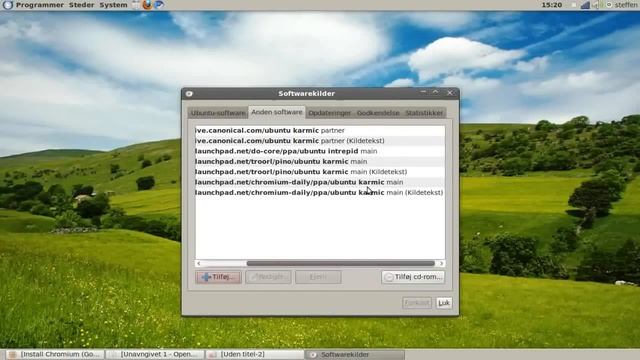
Task: Switch to the Opdateringer tab
Action: point(329,113)
